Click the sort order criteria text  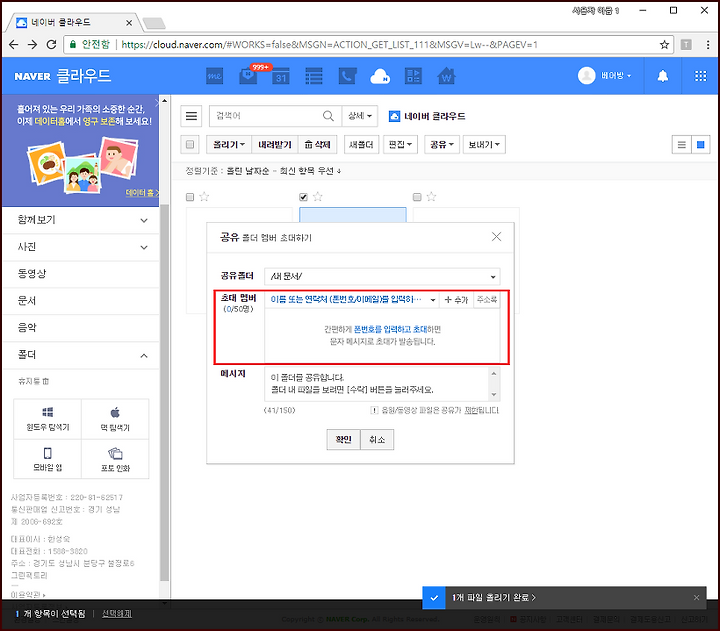click(263, 171)
